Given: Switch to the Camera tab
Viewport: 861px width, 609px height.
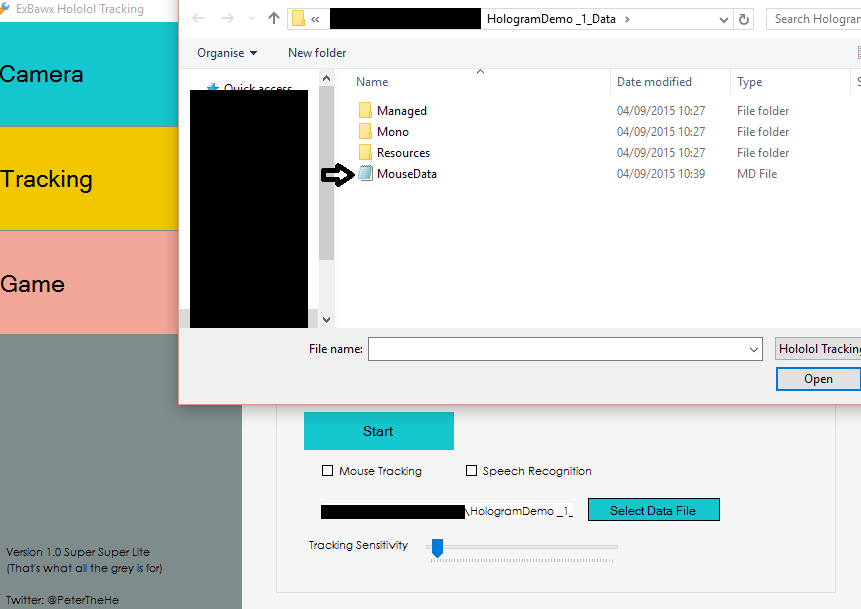Looking at the screenshot, I should coord(89,74).
